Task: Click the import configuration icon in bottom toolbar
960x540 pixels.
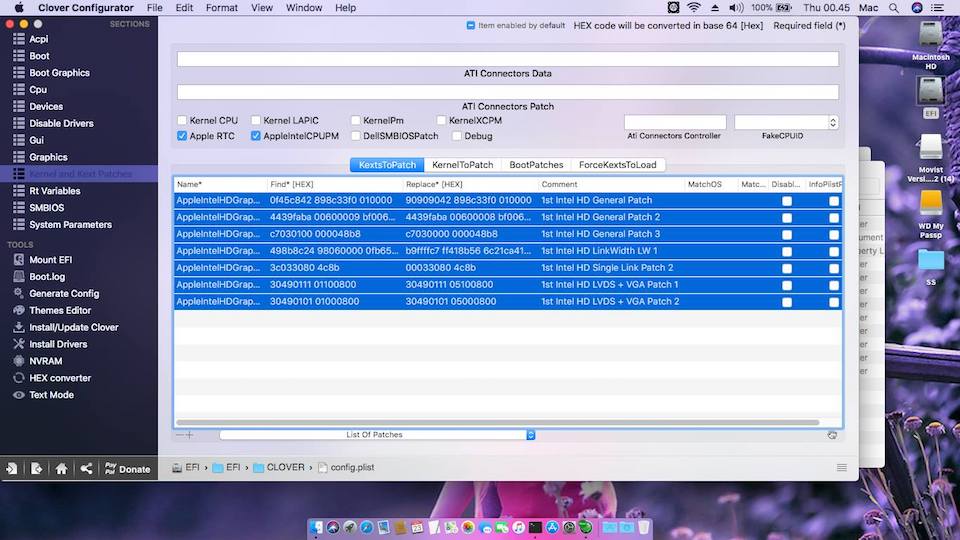Action: [12, 468]
